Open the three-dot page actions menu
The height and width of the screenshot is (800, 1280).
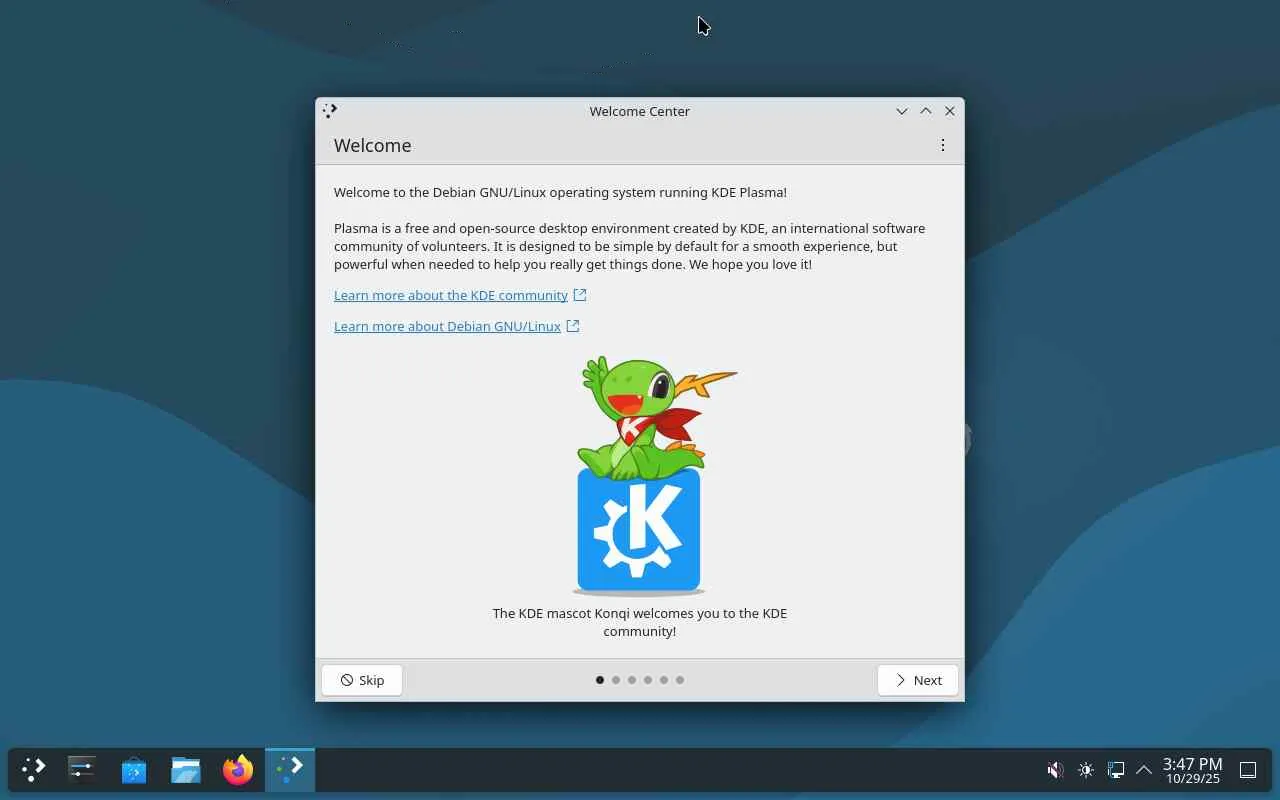[942, 145]
